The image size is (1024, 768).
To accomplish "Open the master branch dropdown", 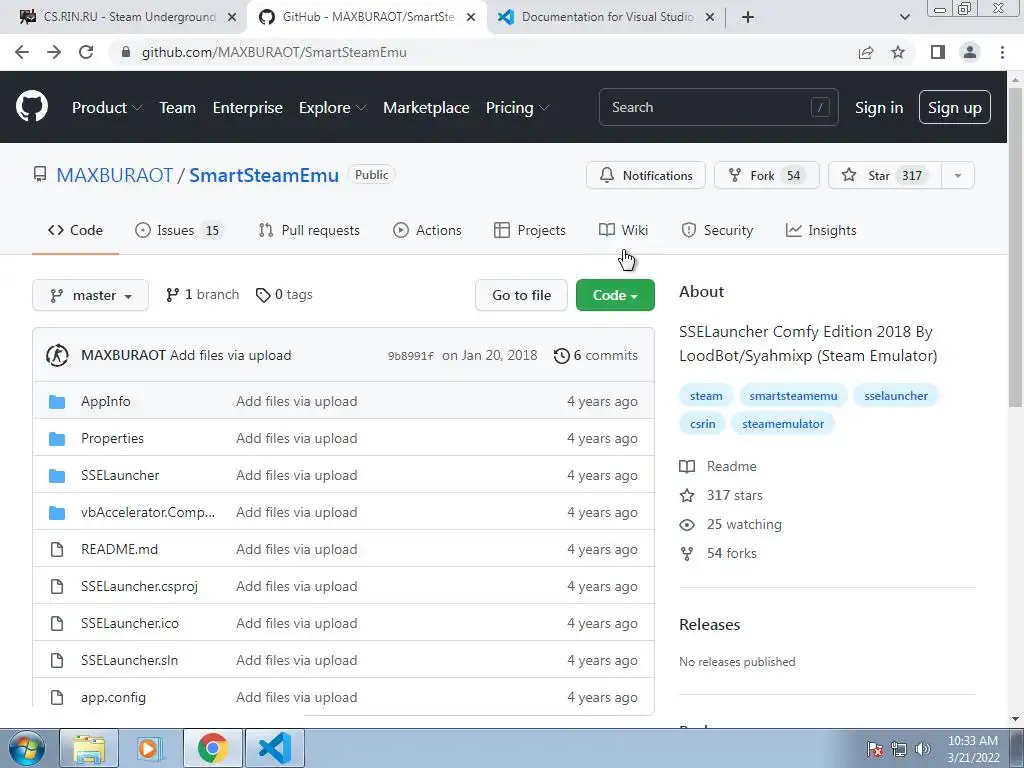I will pos(90,295).
